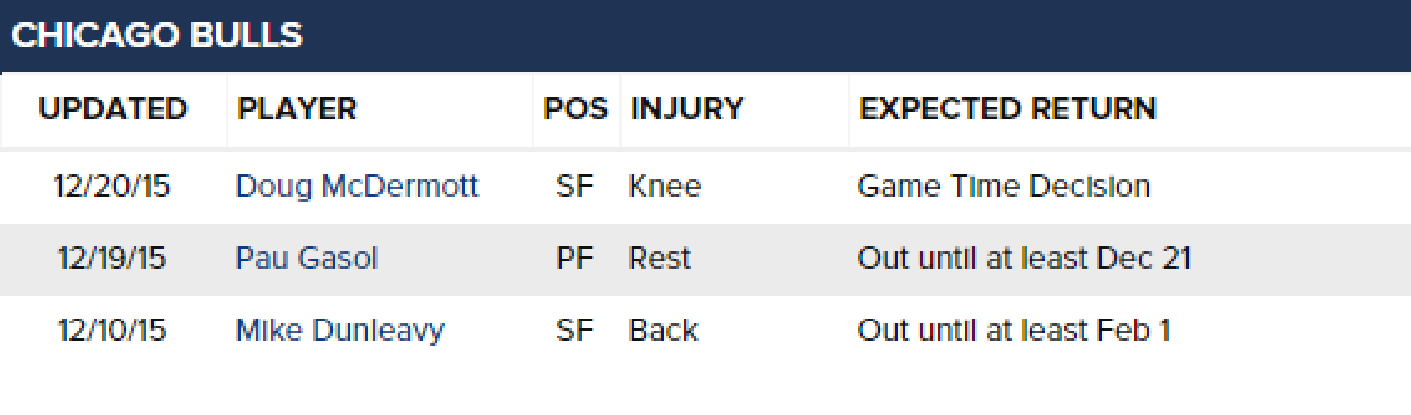The width and height of the screenshot is (1411, 415).
Task: Click the PLAYER column header
Action: coord(297,109)
